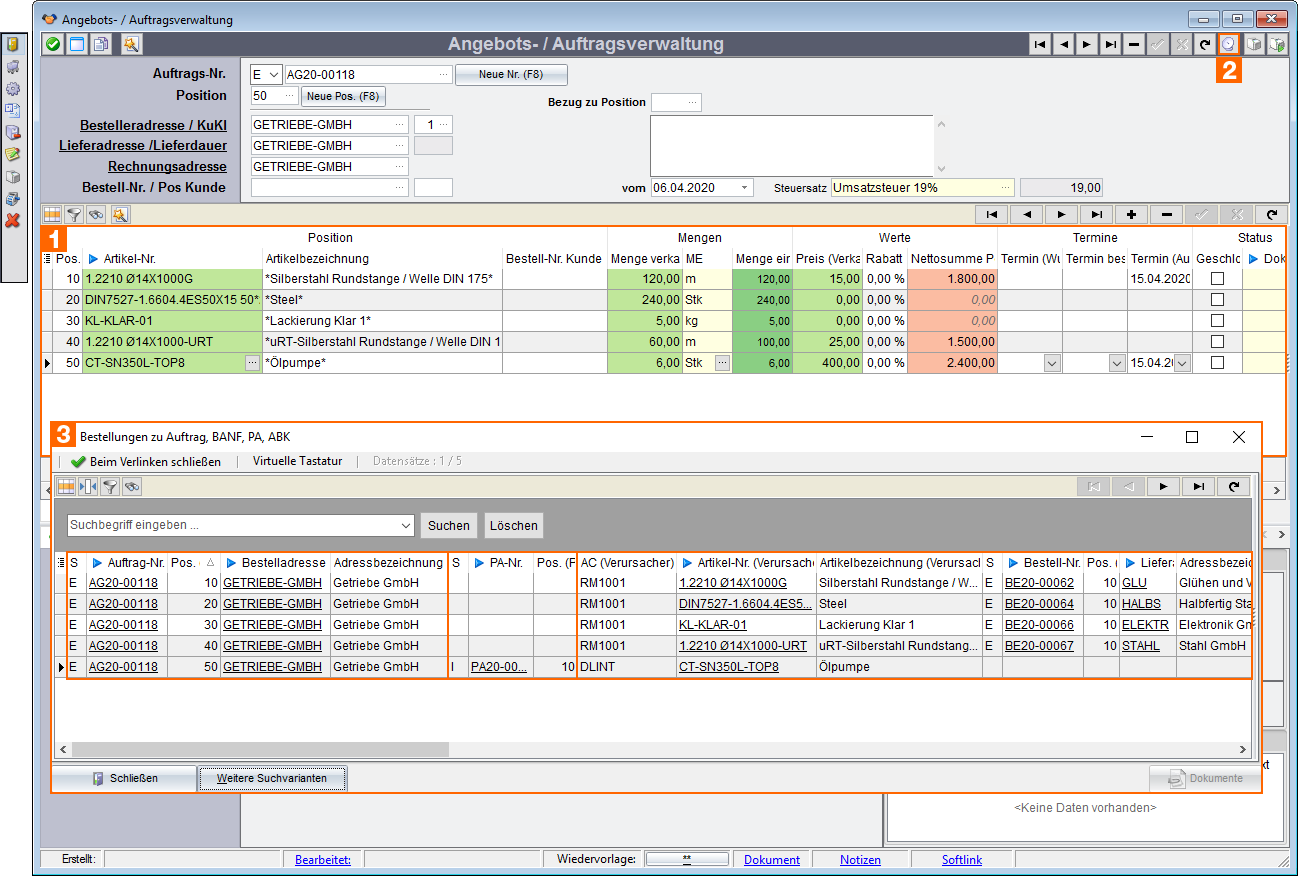This screenshot has width=1298, height=876.
Task: Open production order link PA20-00...
Action: point(499,667)
